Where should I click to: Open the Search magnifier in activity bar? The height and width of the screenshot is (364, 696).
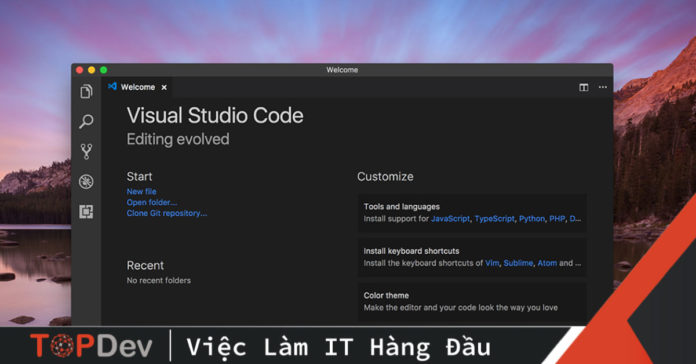coord(86,121)
